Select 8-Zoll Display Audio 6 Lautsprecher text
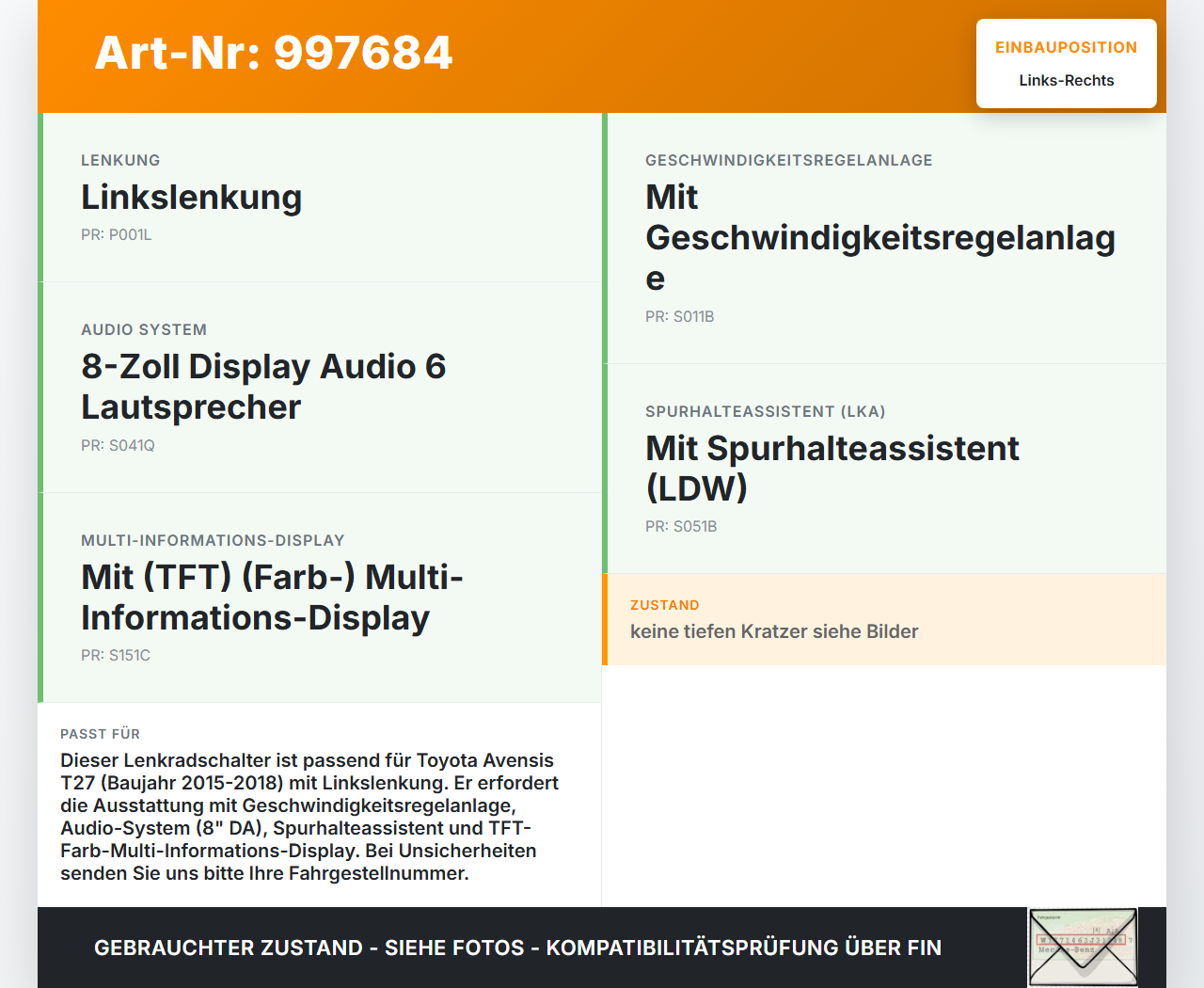Image resolution: width=1204 pixels, height=988 pixels. point(263,387)
